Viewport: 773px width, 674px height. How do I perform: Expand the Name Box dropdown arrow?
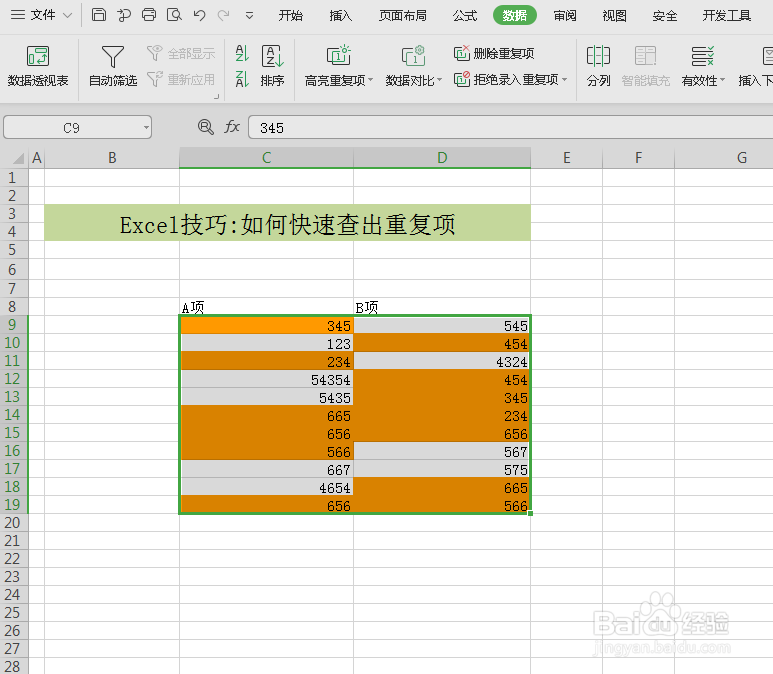(x=146, y=128)
